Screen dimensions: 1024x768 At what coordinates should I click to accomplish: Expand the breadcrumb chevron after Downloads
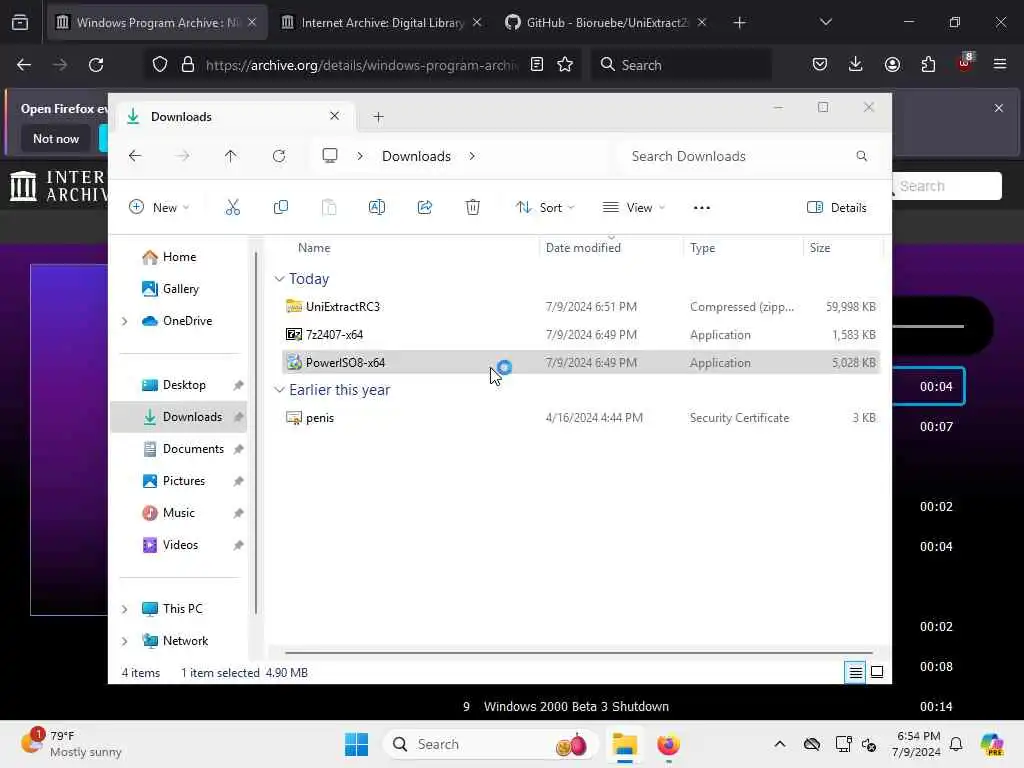tap(472, 156)
